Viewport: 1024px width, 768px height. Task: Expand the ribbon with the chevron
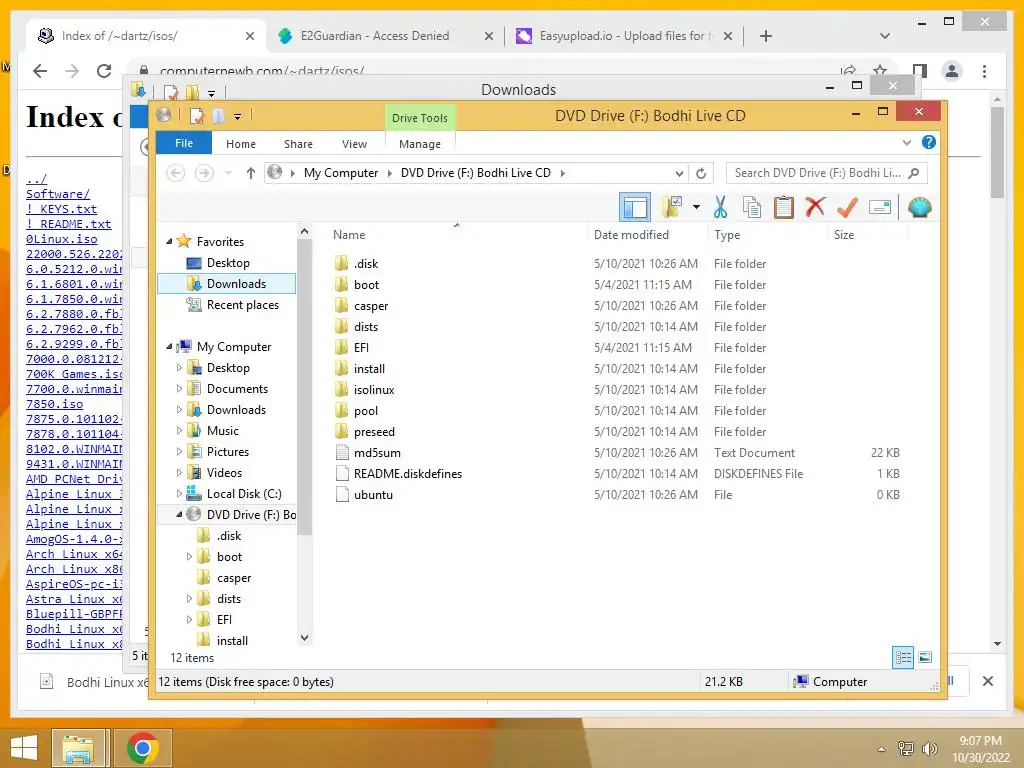tap(906, 142)
